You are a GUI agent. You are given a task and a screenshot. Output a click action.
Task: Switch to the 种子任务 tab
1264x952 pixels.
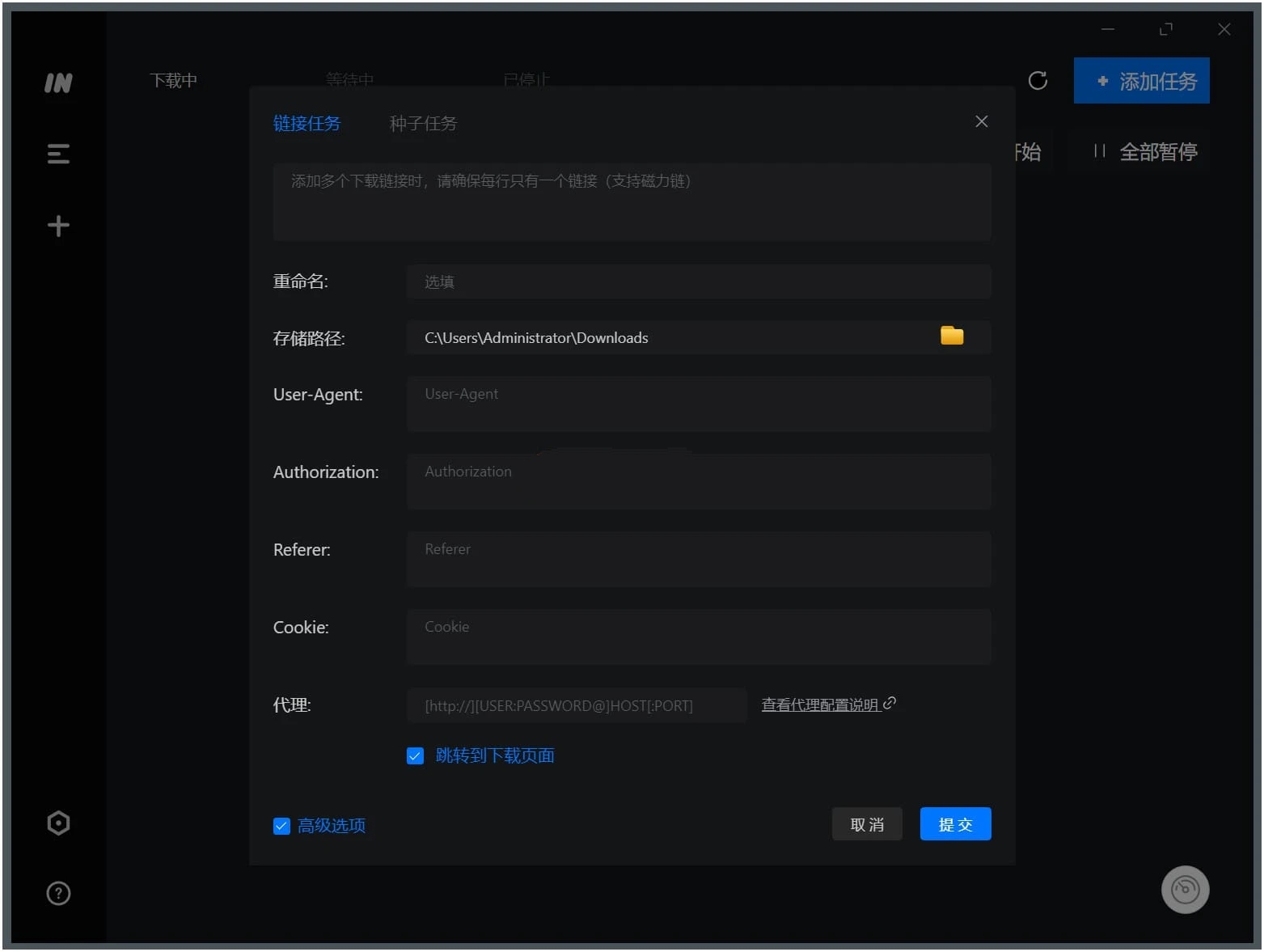click(422, 123)
